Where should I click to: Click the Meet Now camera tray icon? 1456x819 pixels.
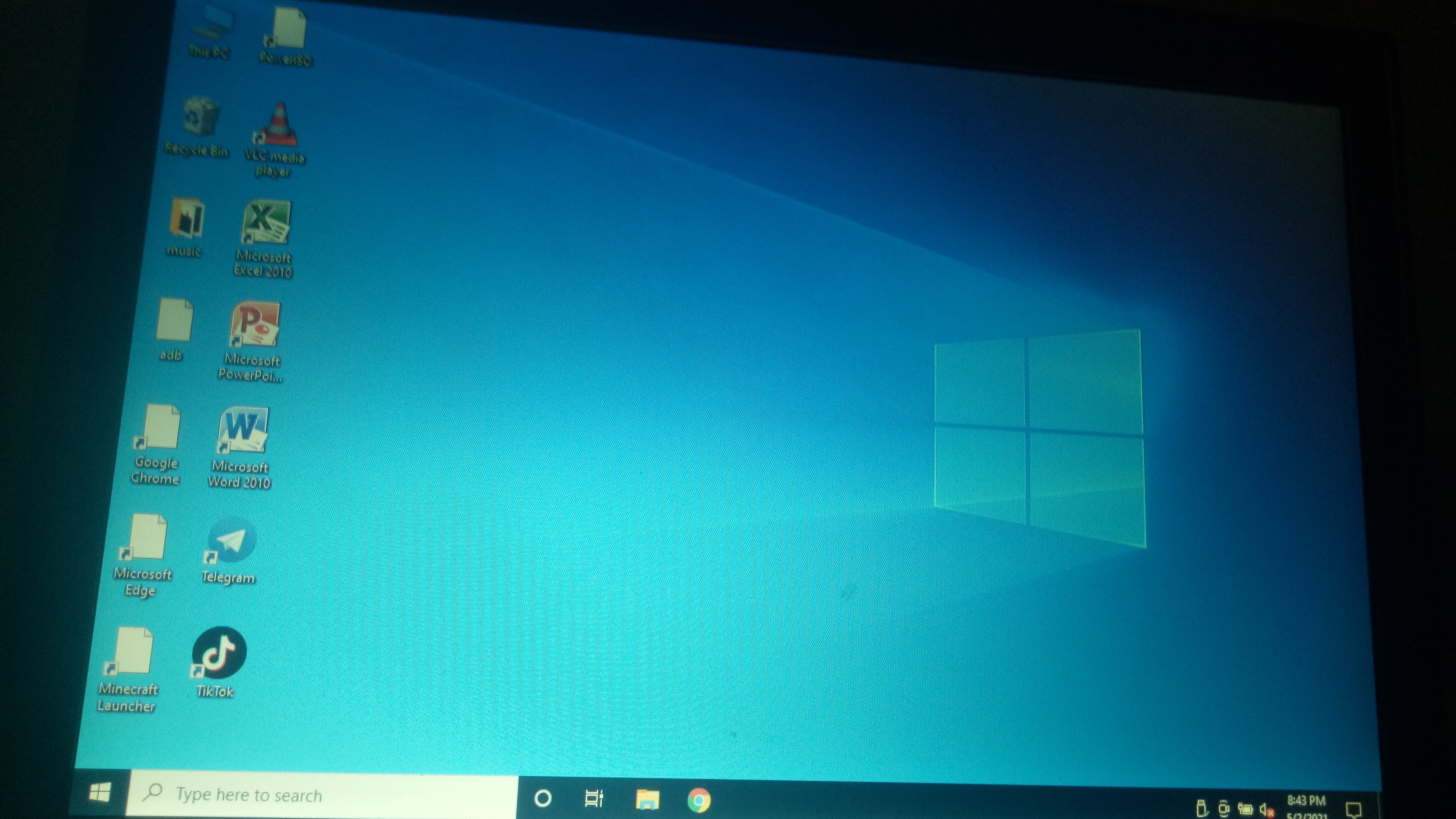click(x=1224, y=808)
